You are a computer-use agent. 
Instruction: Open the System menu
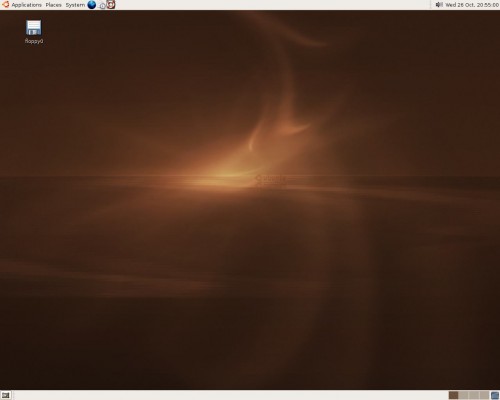[x=75, y=5]
